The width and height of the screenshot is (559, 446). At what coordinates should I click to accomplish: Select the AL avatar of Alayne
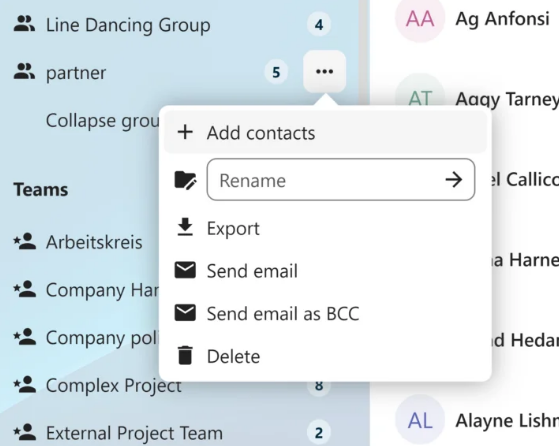point(420,420)
